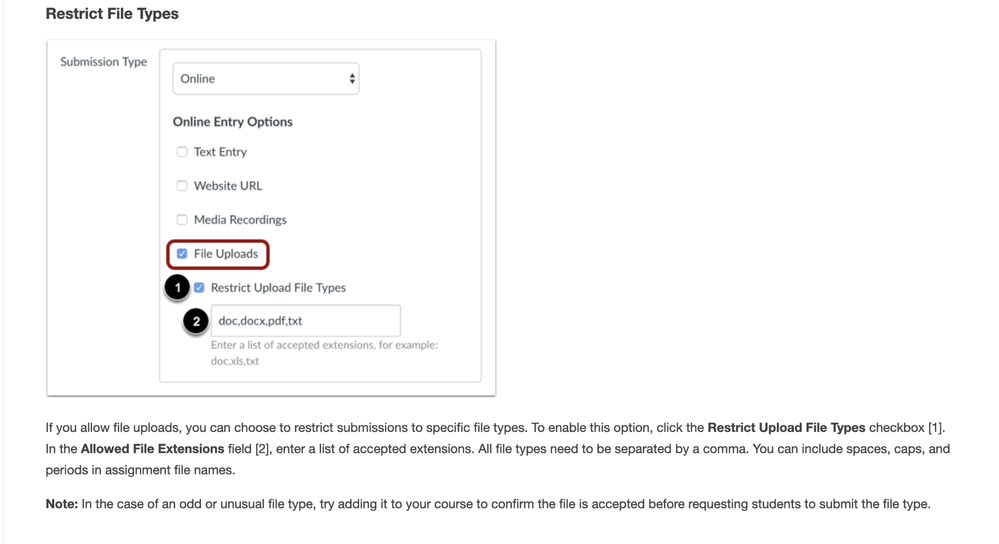
Task: Click bold 'Restrict Upload File Types' in paragraph
Action: [786, 428]
